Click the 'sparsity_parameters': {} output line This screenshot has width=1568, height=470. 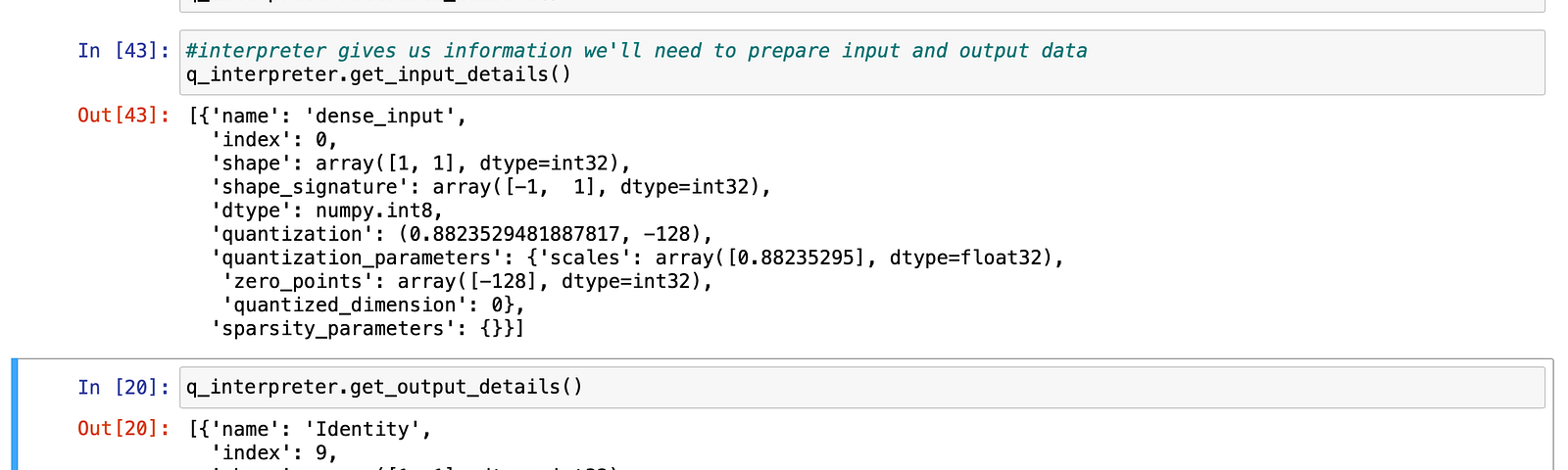click(367, 328)
